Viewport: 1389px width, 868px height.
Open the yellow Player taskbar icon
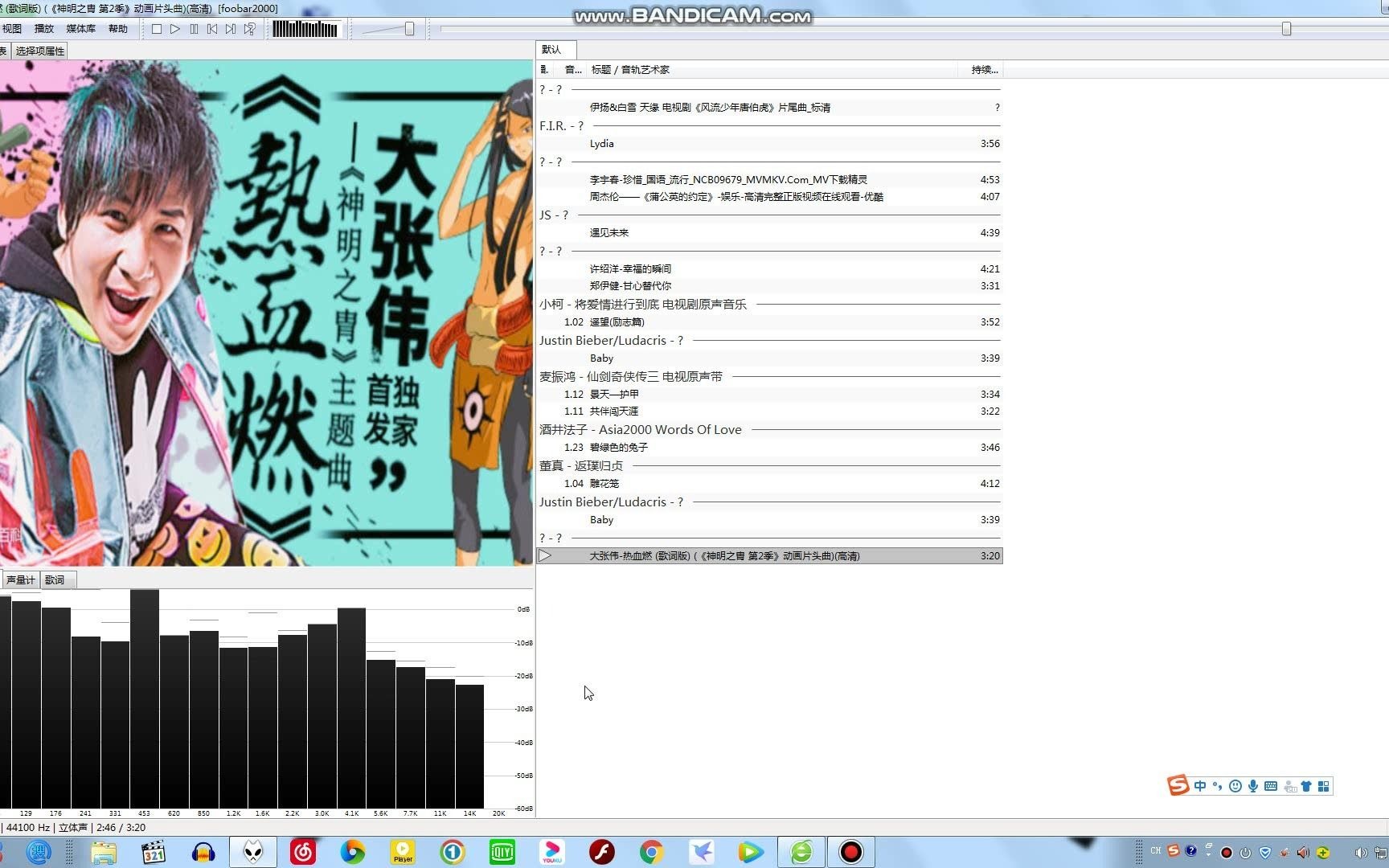403,852
